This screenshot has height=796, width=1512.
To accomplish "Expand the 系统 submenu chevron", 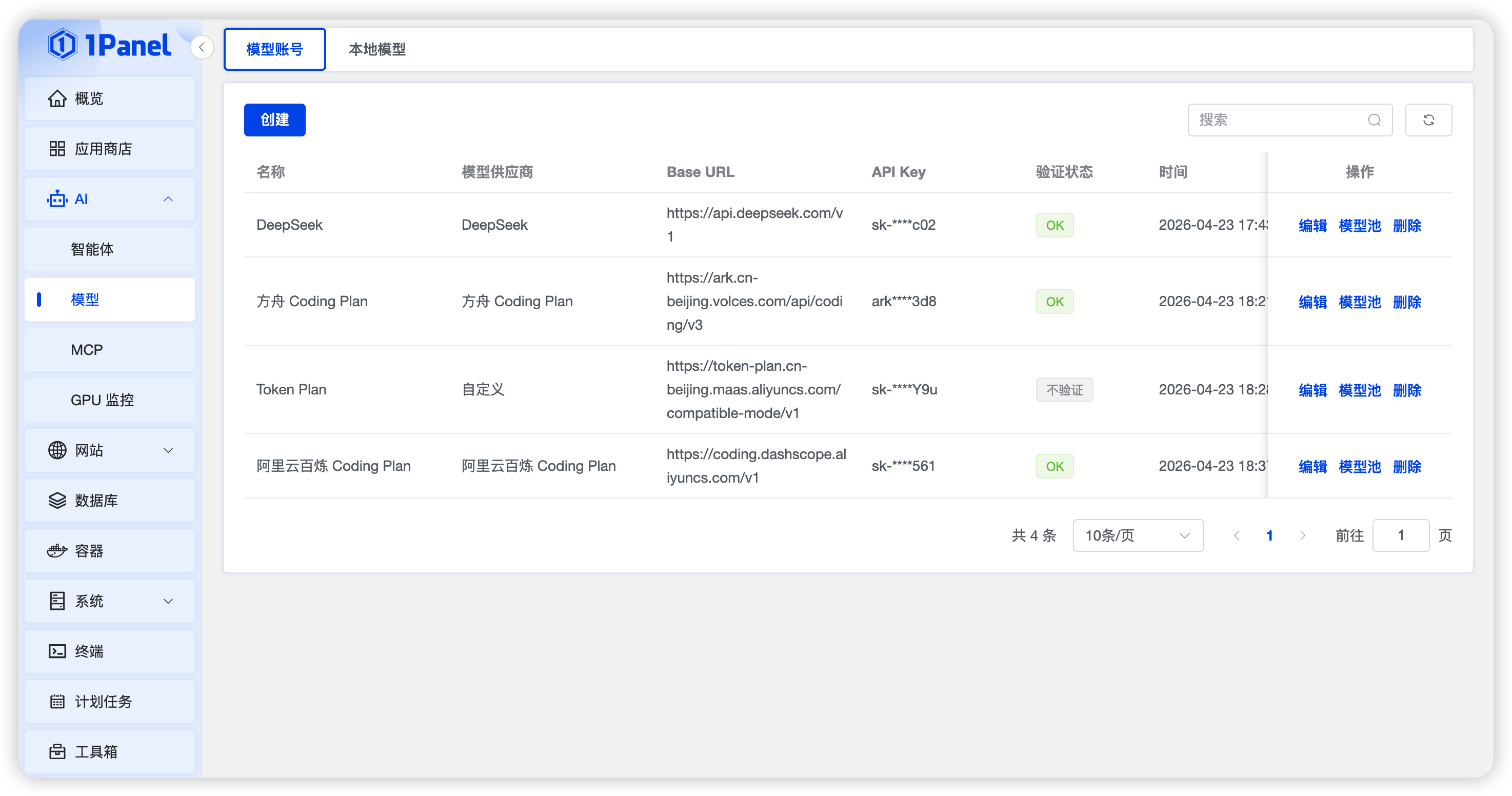I will 168,601.
